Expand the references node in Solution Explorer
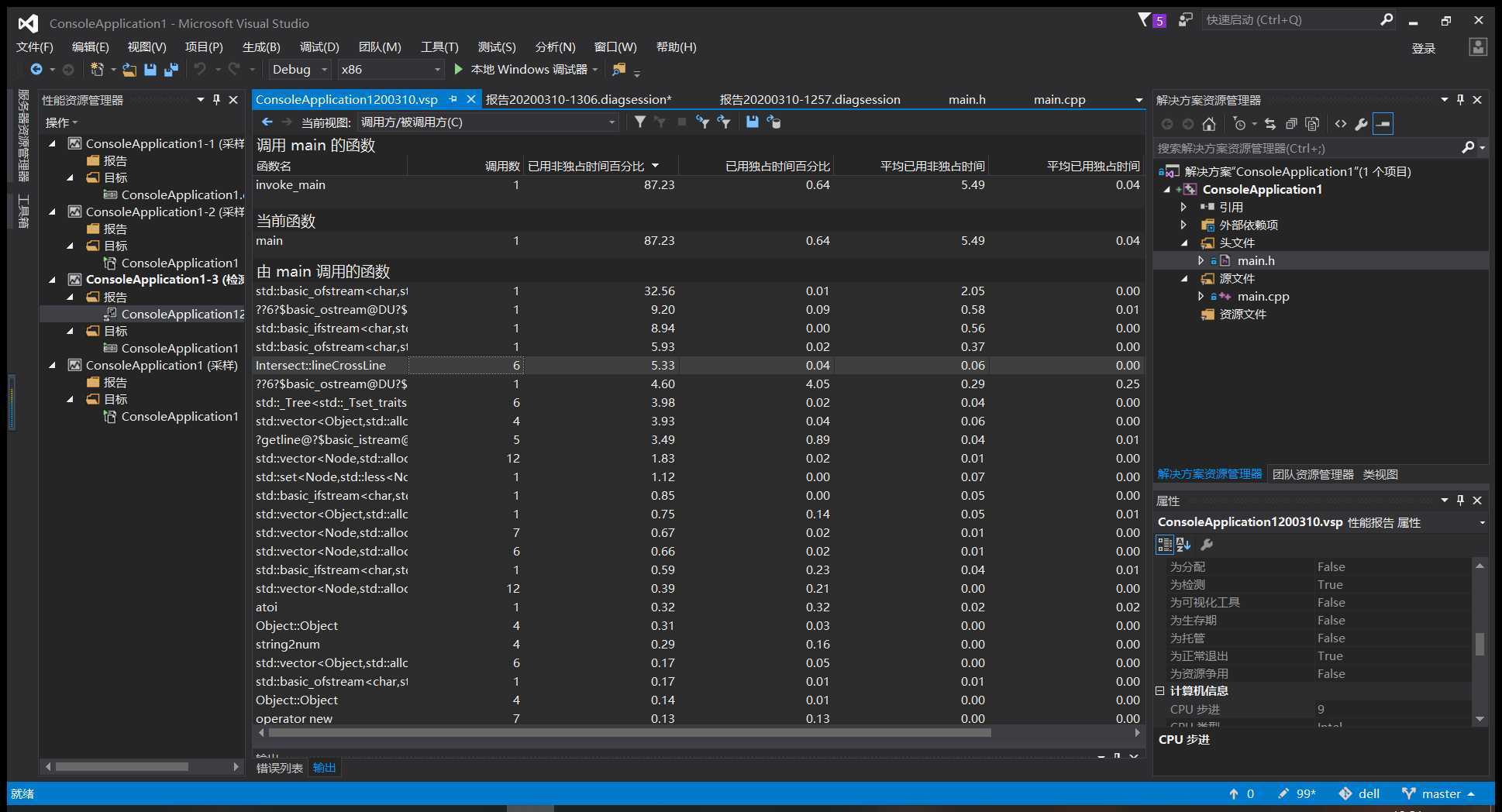The image size is (1502, 812). point(1183,207)
